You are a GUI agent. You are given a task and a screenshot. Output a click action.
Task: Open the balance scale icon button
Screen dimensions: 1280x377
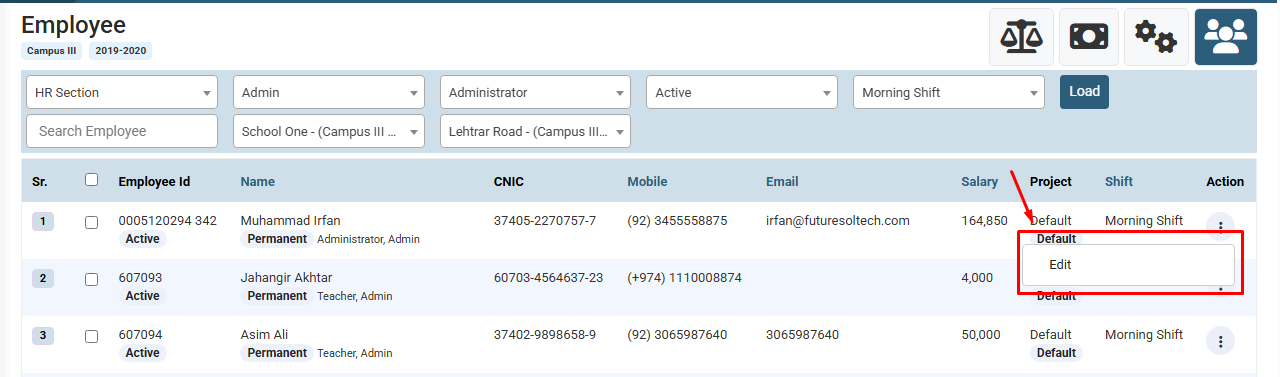pos(1021,37)
